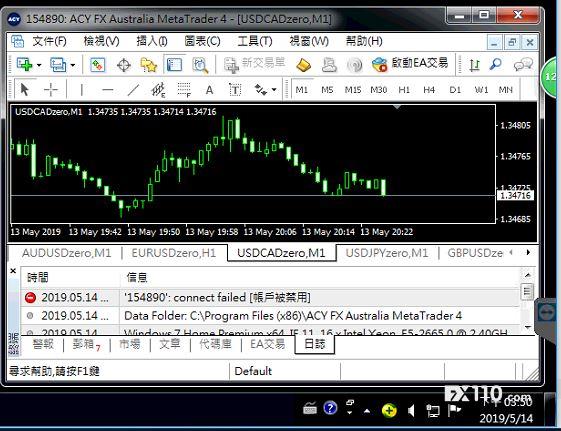Click the volume speaker tray icon
Screen dimensions: 561x431
[x=411, y=411]
